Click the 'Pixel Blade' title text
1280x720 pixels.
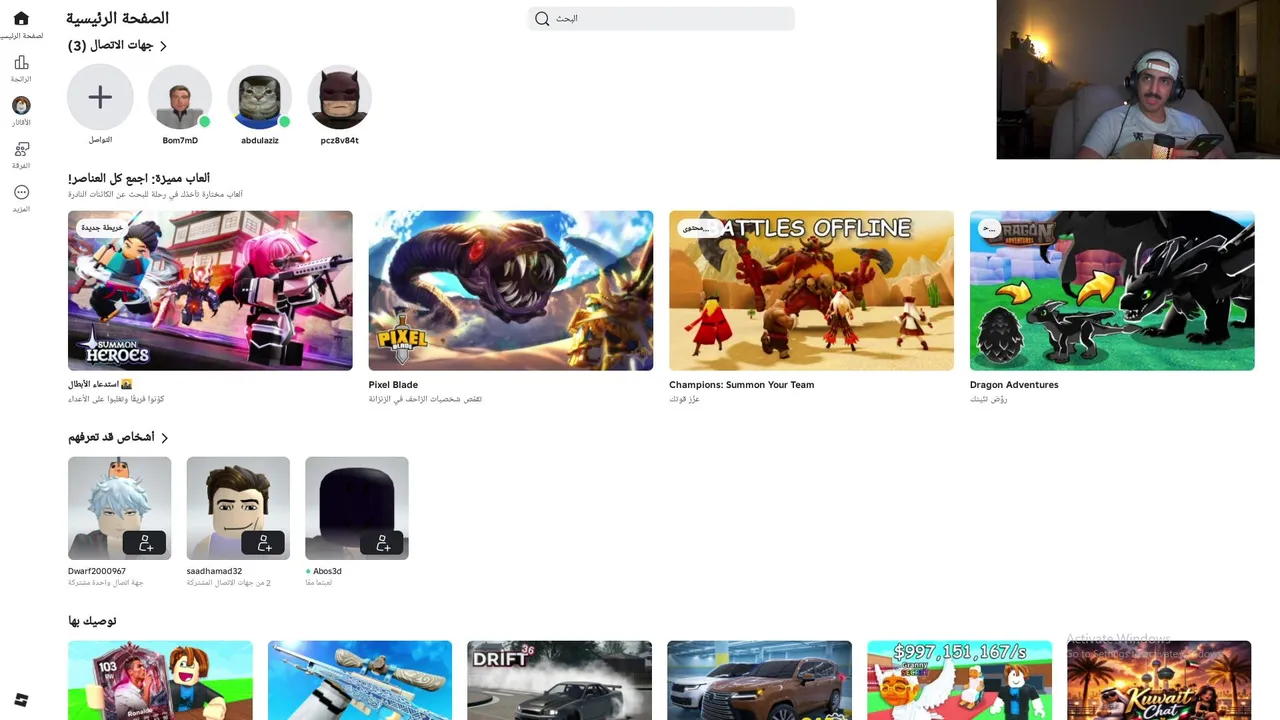[393, 385]
